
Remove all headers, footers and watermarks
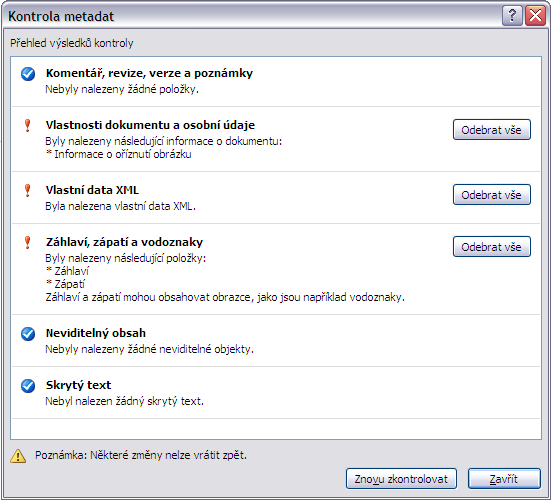tap(491, 246)
